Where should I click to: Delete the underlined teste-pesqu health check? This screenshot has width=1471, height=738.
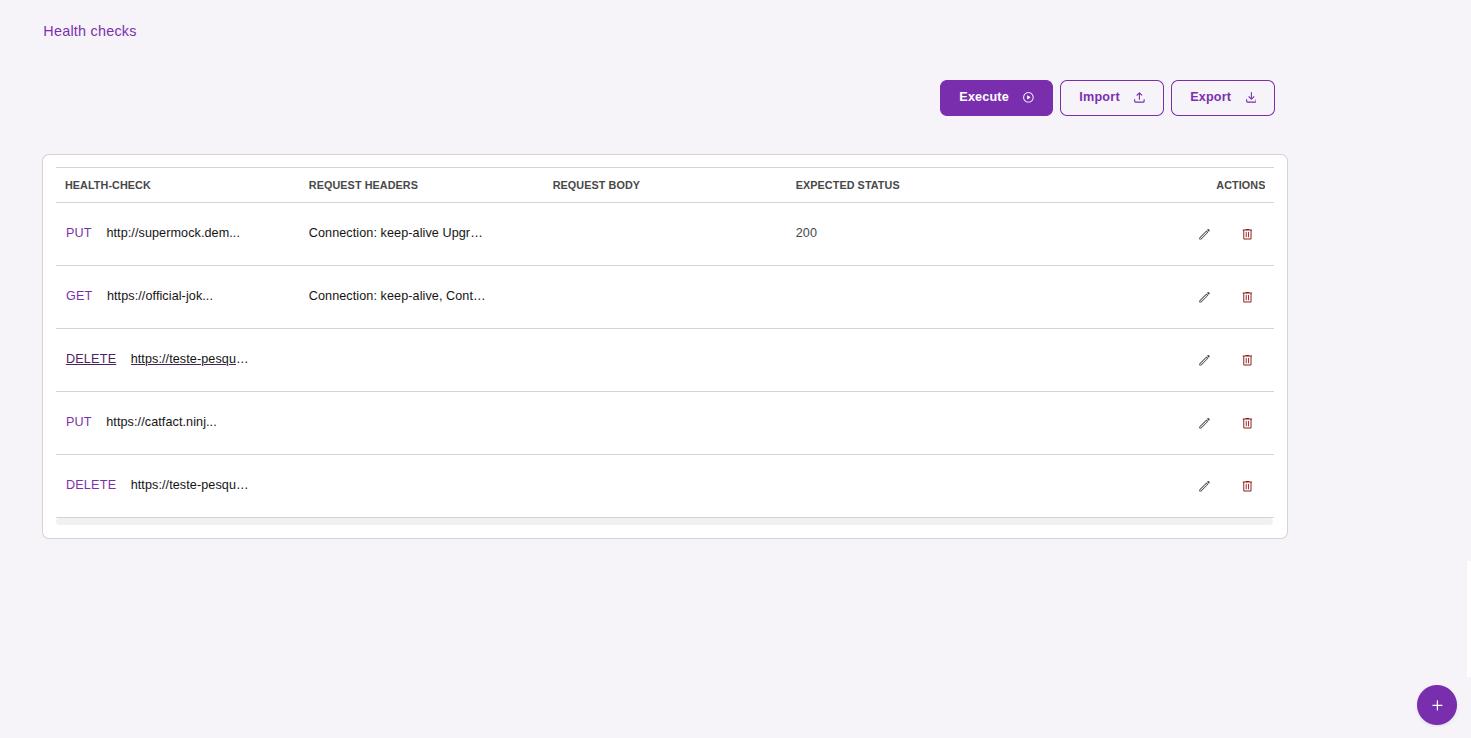1247,360
